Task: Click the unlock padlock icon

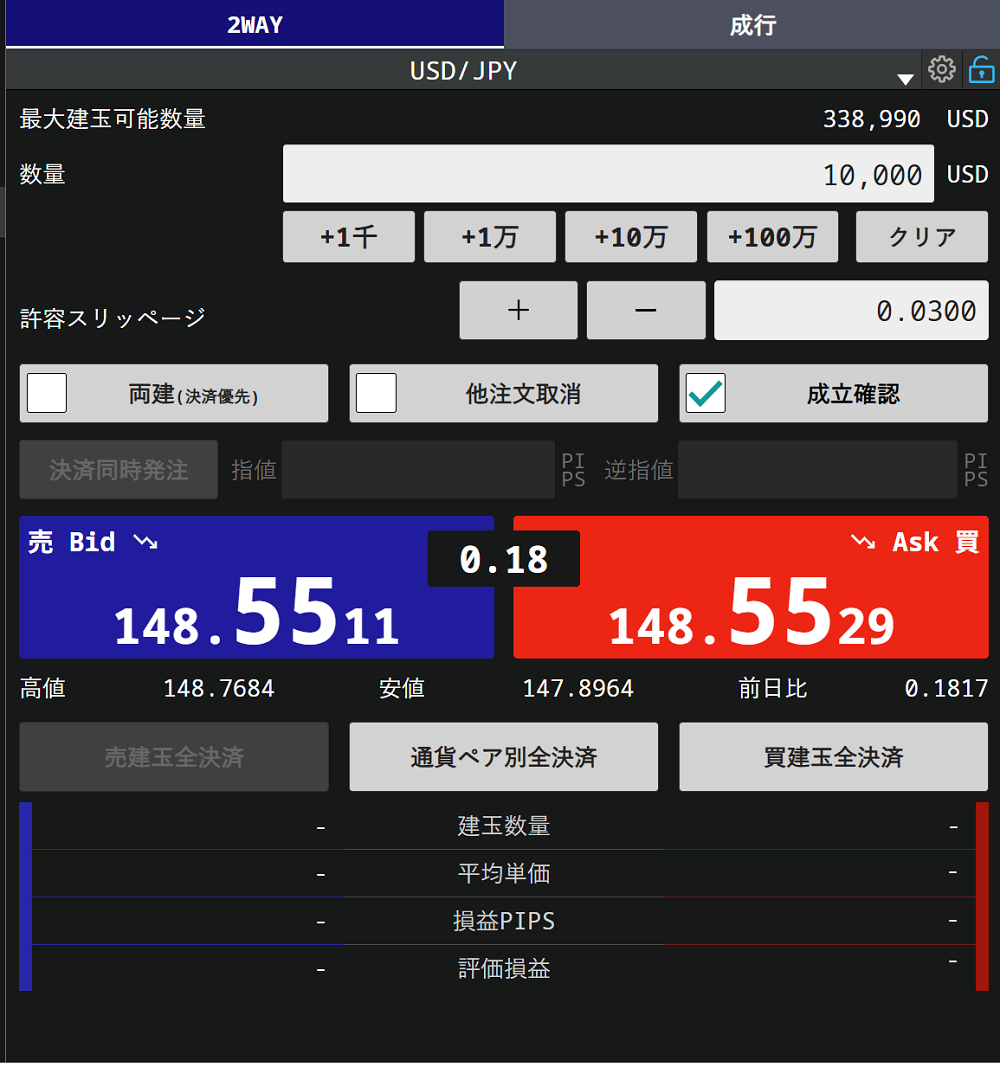Action: tap(981, 70)
